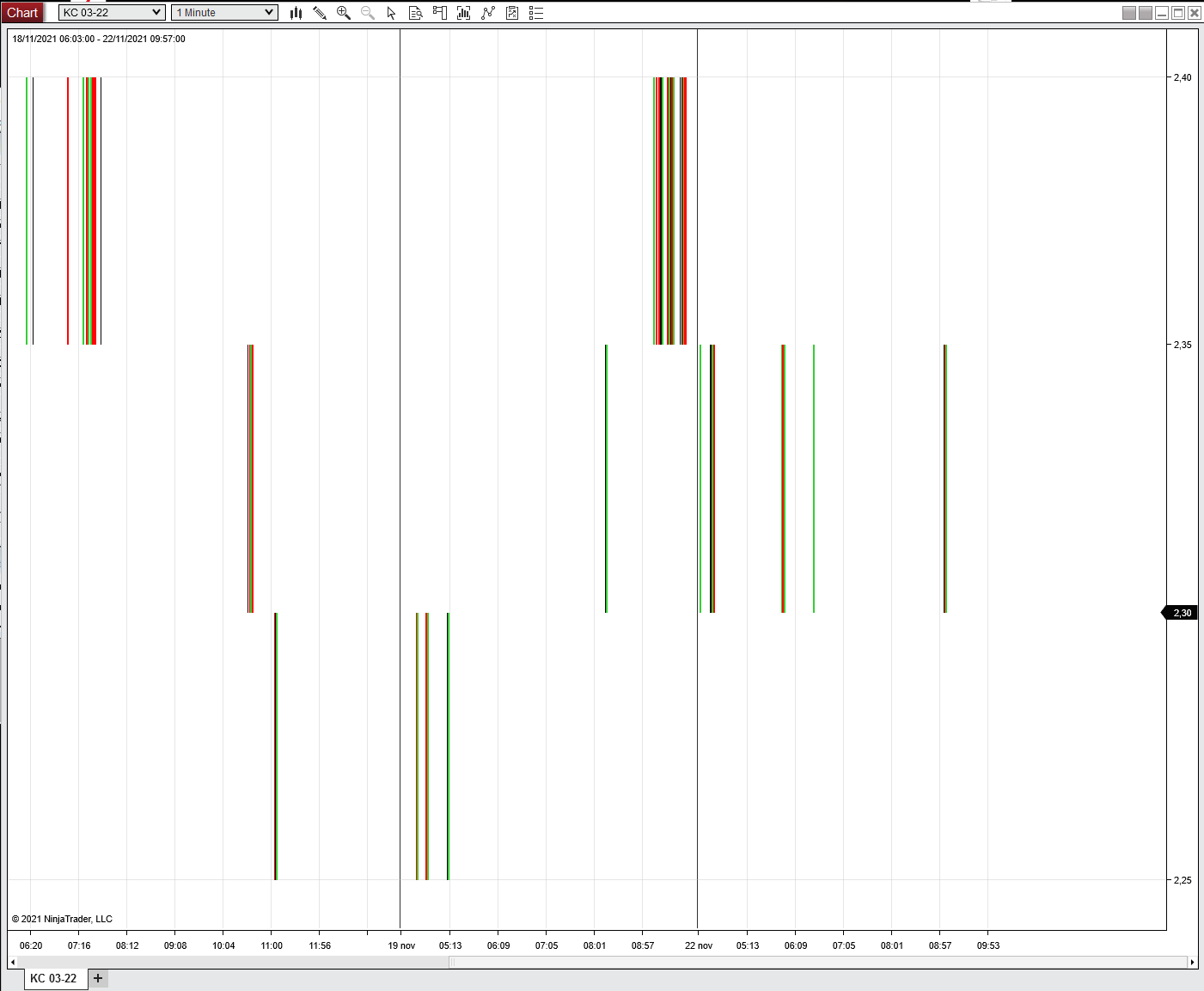Click the Strategies line-graph icon
Screen dimensions: 1204x991
(487, 13)
